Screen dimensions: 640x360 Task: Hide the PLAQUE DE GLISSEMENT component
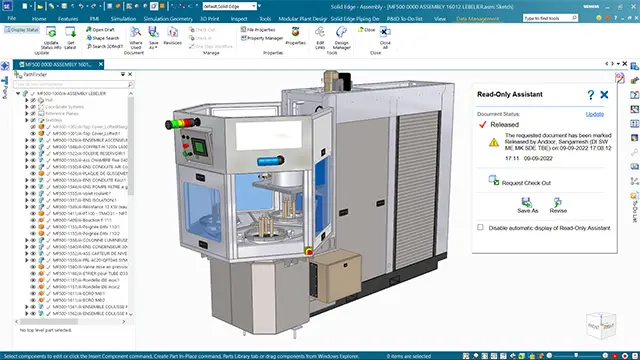pyautogui.click(x=33, y=173)
